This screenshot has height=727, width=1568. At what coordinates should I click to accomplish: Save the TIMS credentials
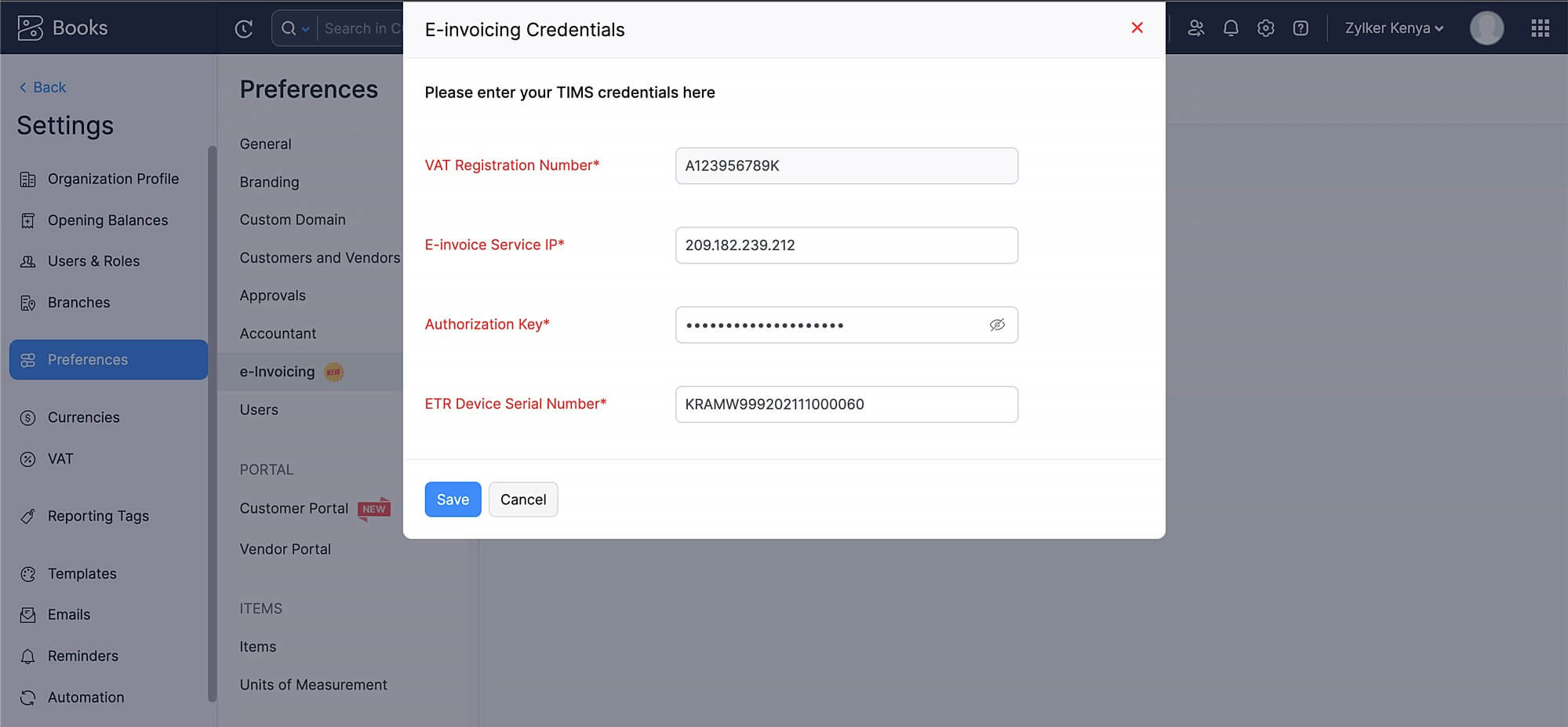coord(453,500)
